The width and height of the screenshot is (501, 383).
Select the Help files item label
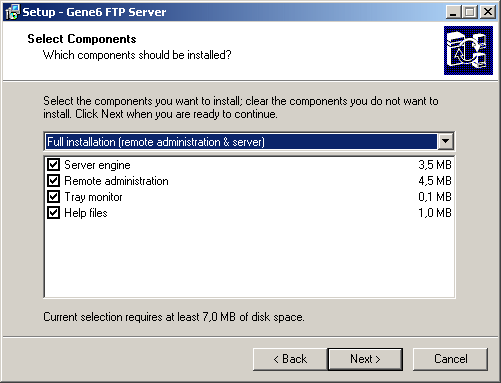(86, 213)
